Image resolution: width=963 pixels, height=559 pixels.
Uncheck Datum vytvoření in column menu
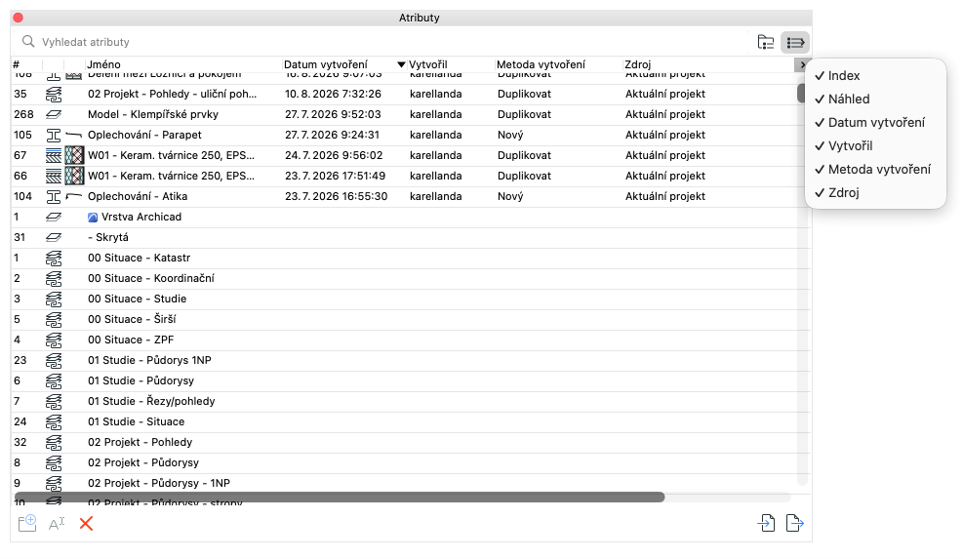[875, 122]
